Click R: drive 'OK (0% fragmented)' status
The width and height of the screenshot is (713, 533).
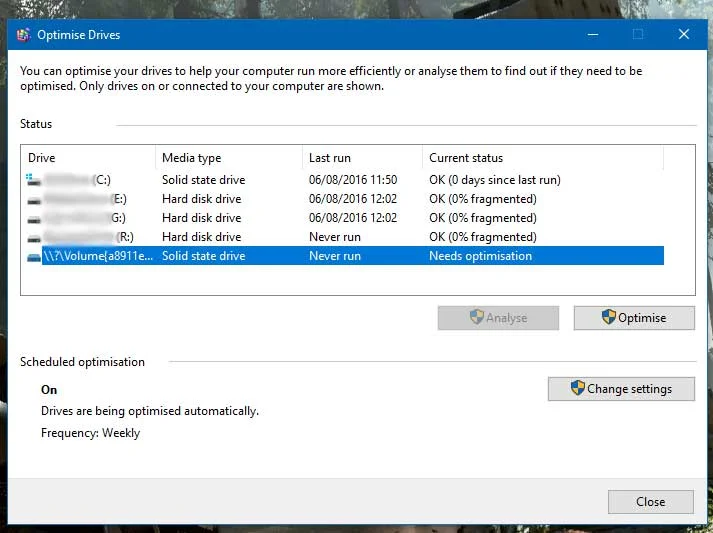pyautogui.click(x=483, y=237)
